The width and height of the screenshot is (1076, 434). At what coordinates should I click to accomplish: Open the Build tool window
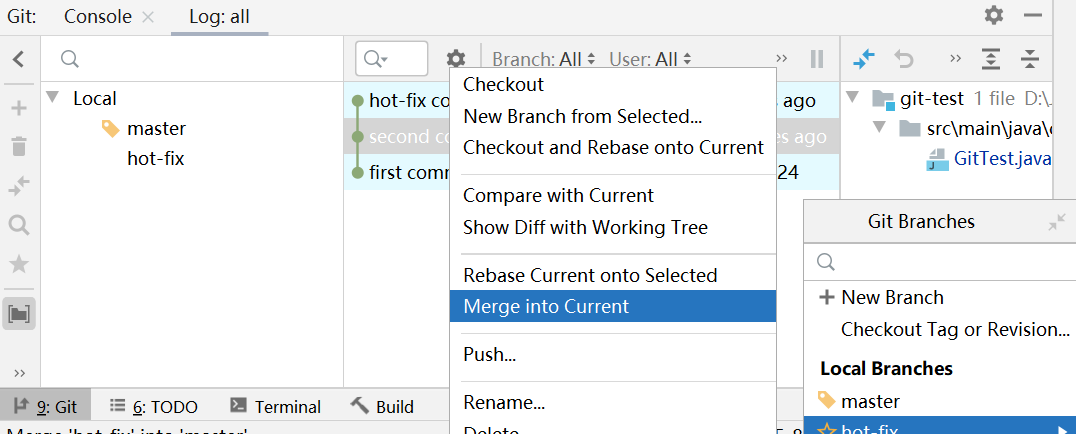tap(382, 407)
